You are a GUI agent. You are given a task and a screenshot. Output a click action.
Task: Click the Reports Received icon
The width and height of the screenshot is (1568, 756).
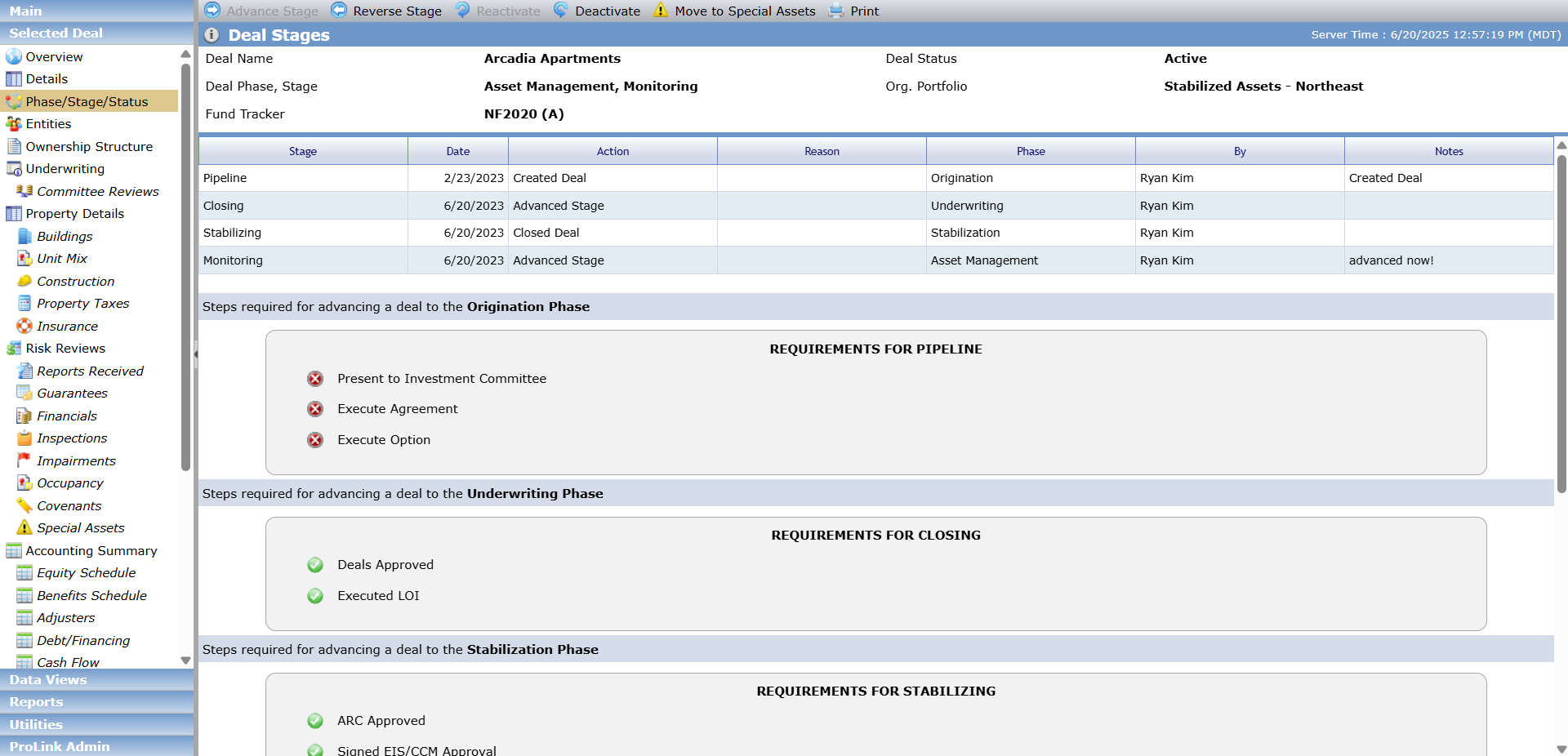(24, 371)
